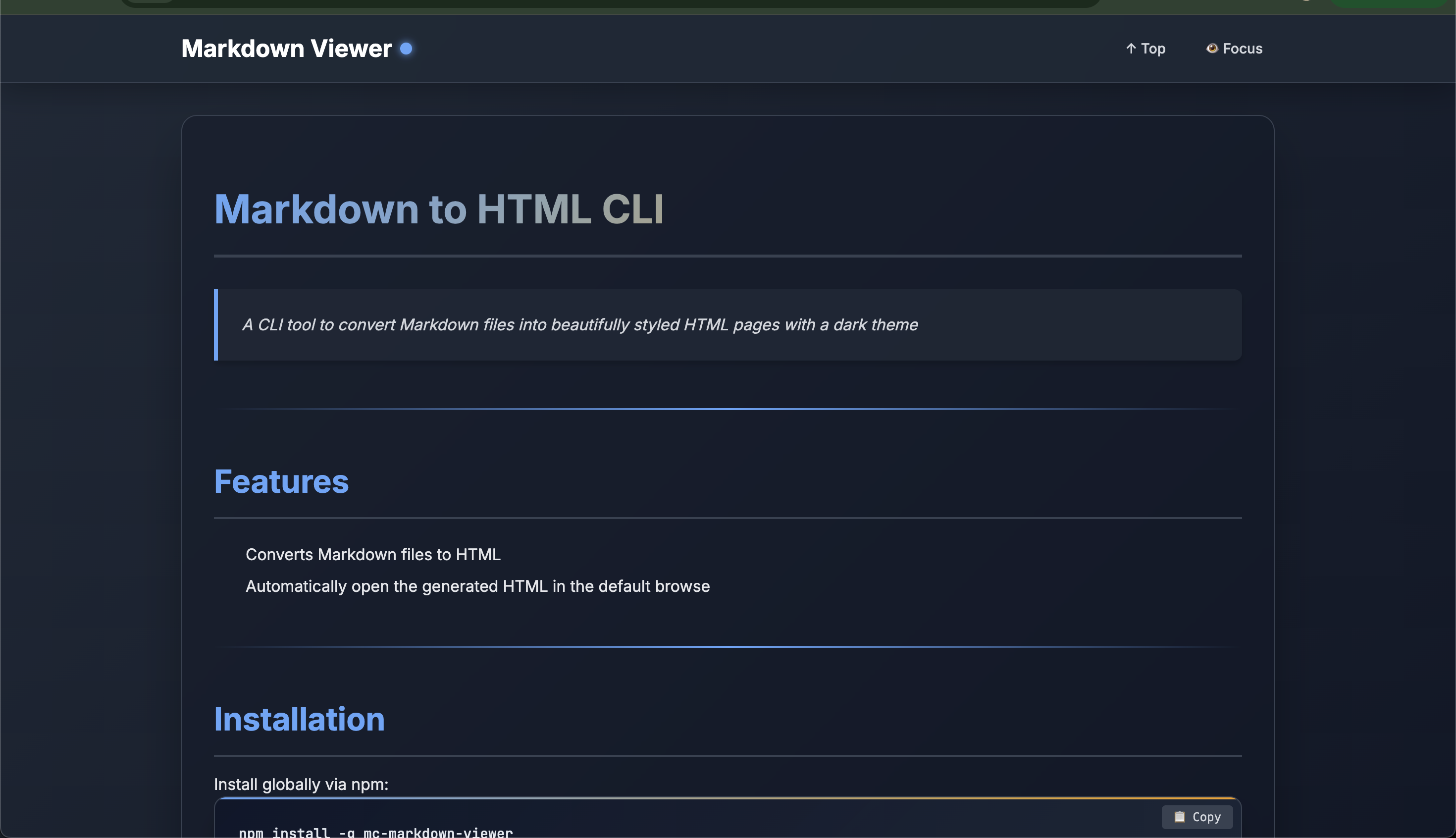
Task: Click the italic blockquote description text
Action: pyautogui.click(x=580, y=324)
